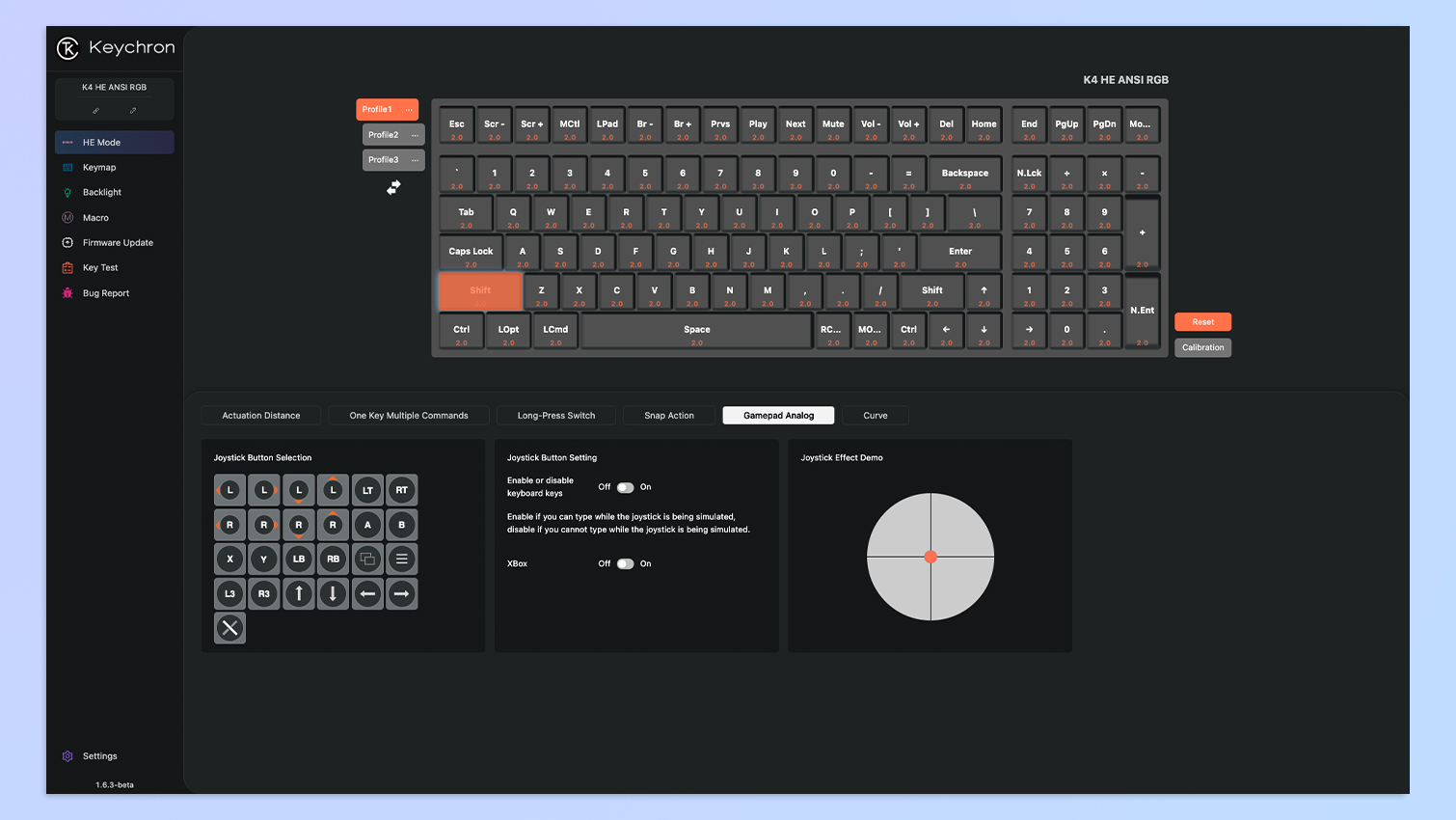Open the Snap Action tab
The width and height of the screenshot is (1456, 820).
click(669, 416)
